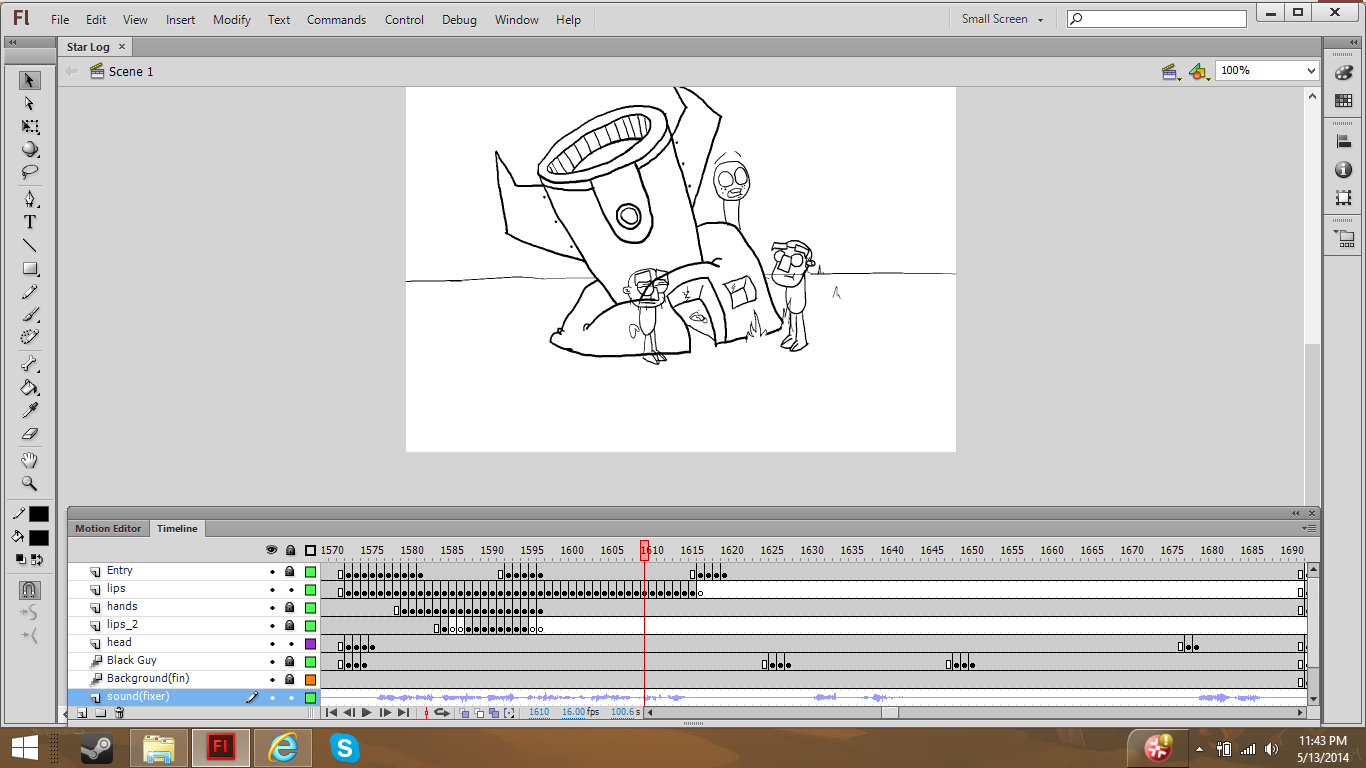Select the Zoom magnifier tool
The width and height of the screenshot is (1366, 768).
tap(30, 483)
